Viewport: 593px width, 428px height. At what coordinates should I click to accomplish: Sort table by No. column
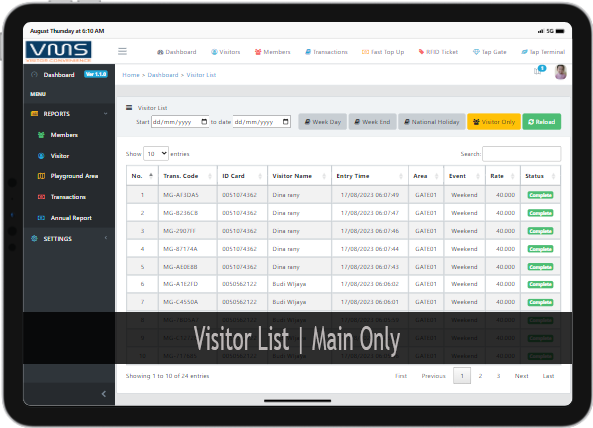pyautogui.click(x=142, y=176)
